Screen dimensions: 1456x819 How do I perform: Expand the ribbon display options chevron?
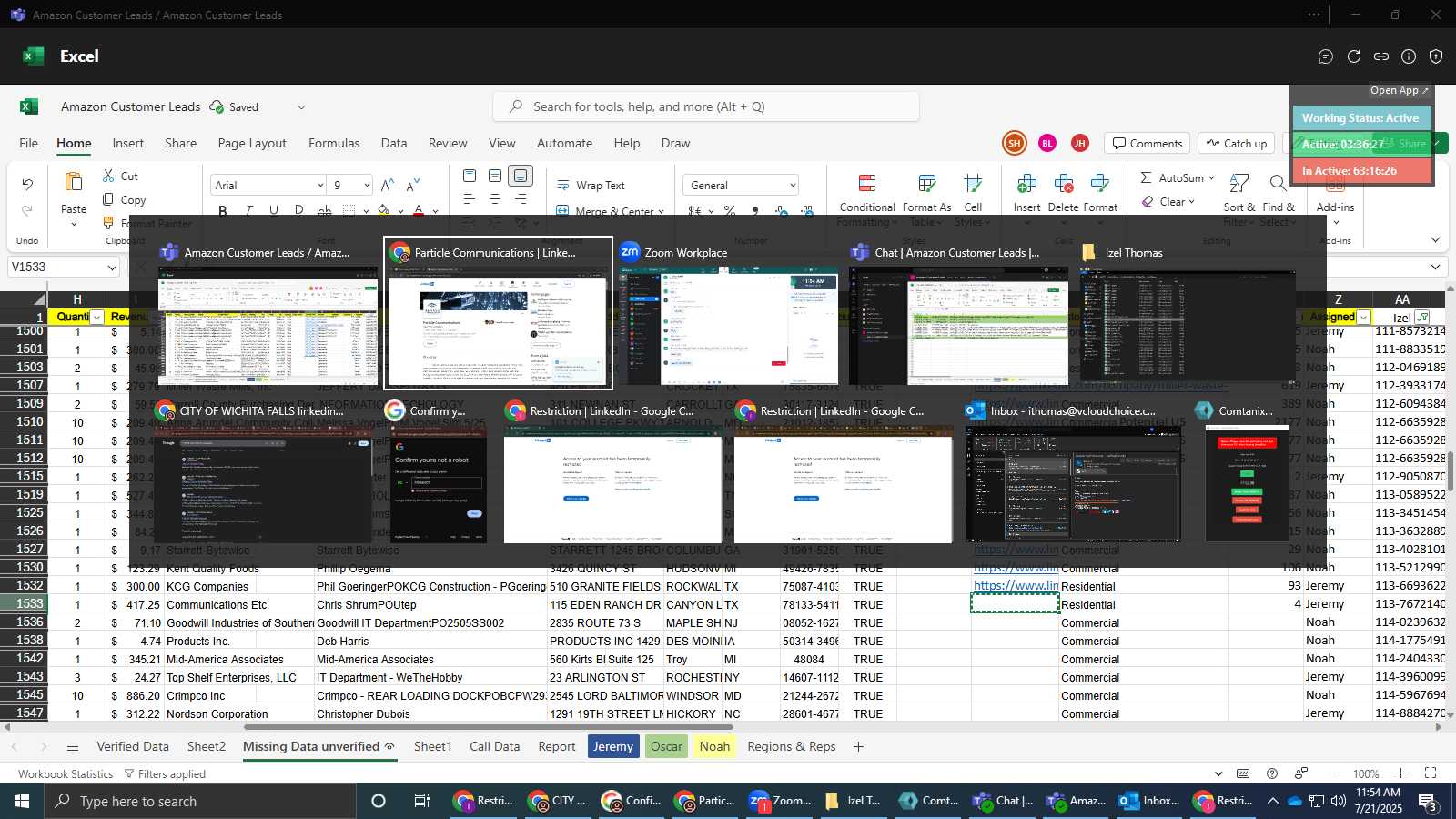1435,240
